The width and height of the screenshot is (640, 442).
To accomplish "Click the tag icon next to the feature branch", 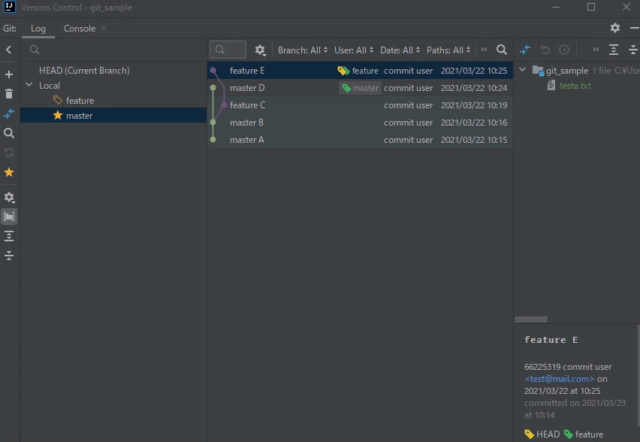I will pyautogui.click(x=58, y=100).
